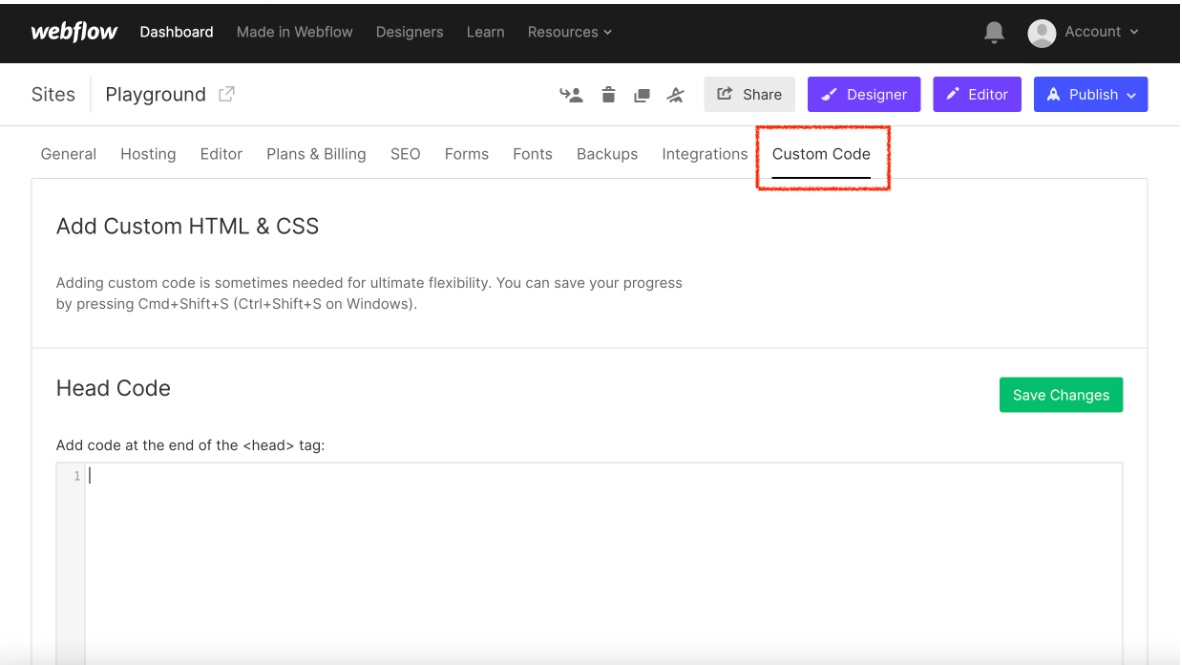Switch to the Hosting tab
Viewport: 1182px width, 665px height.
(x=148, y=154)
